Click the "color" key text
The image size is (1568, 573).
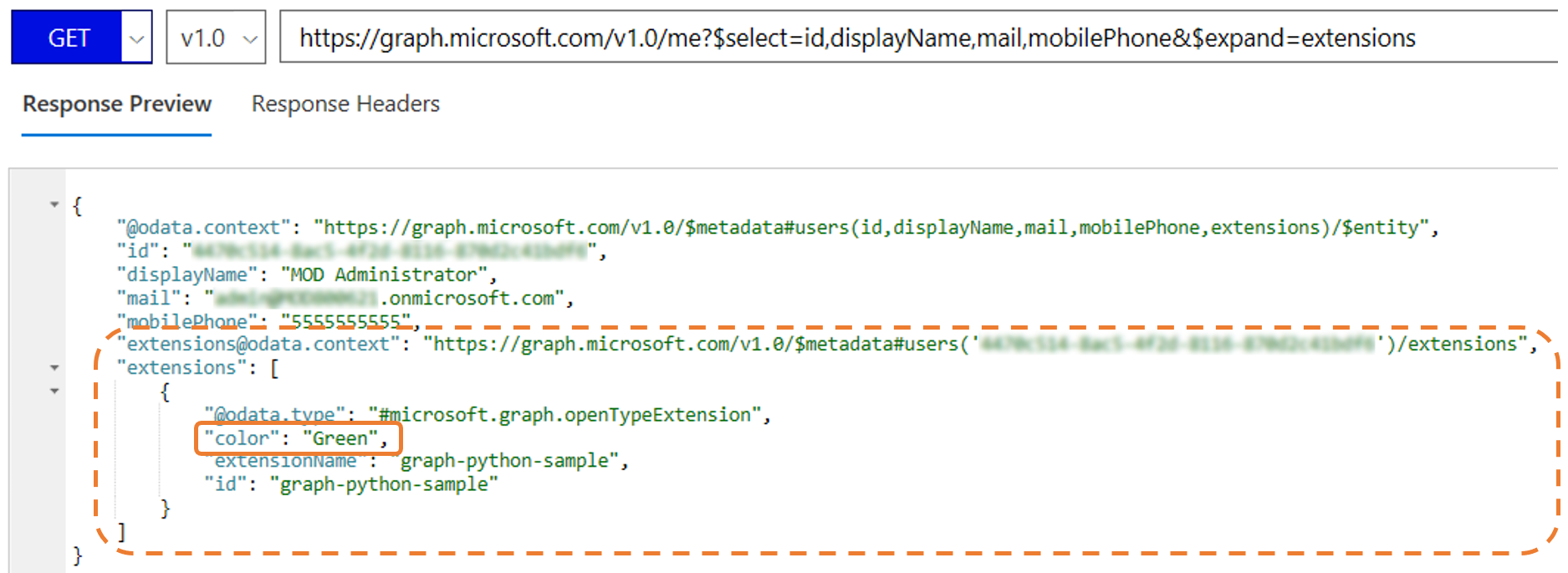[x=243, y=438]
